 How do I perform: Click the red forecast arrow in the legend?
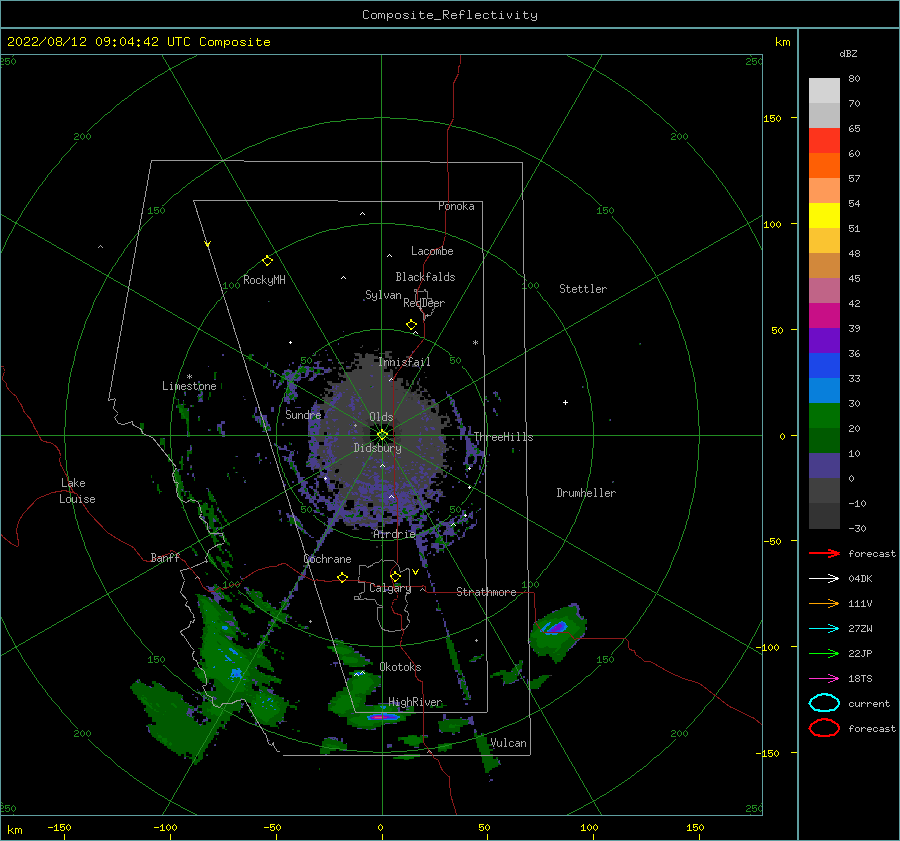(x=824, y=553)
